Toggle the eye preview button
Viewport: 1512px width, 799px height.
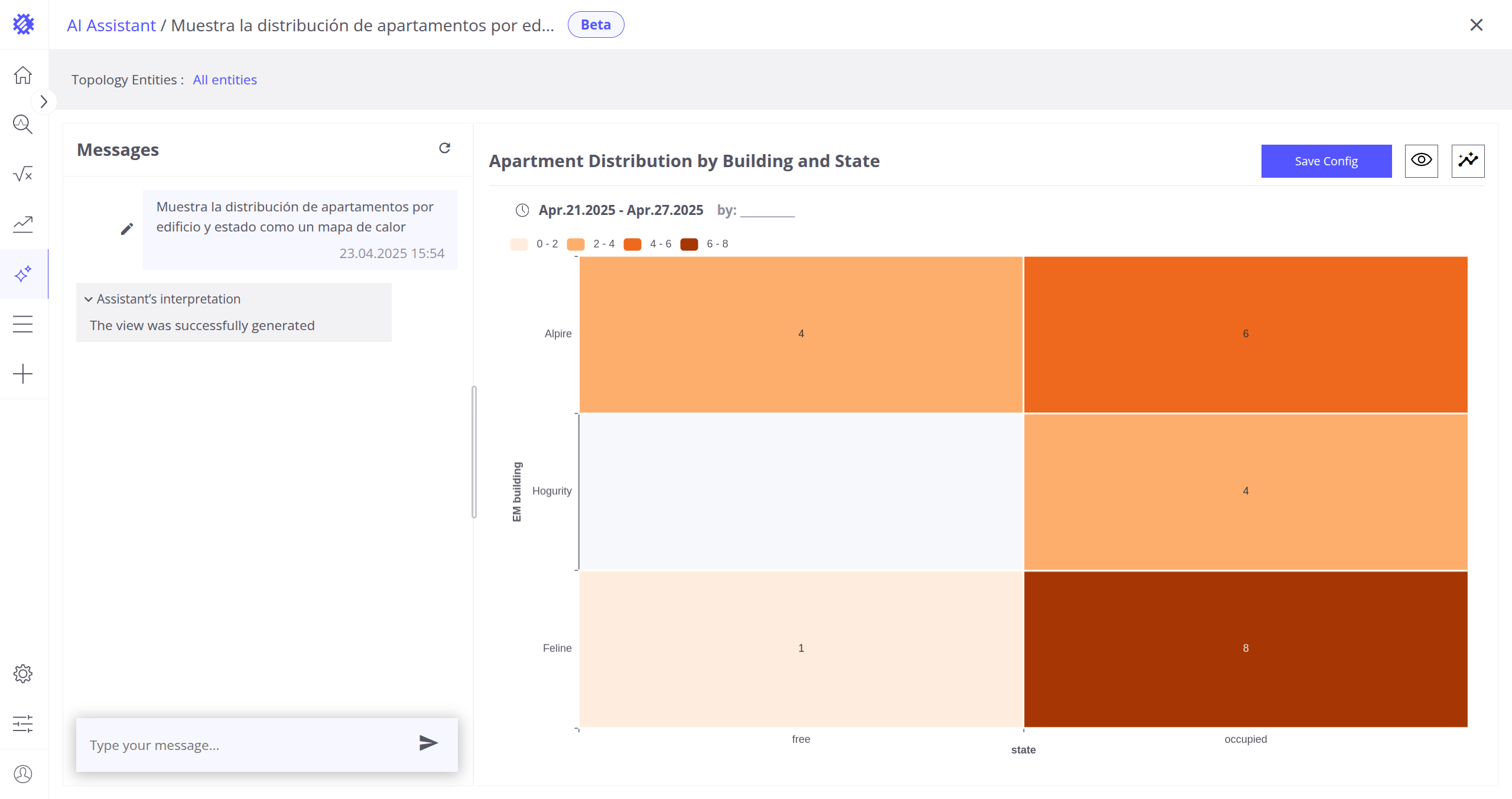pyautogui.click(x=1421, y=161)
